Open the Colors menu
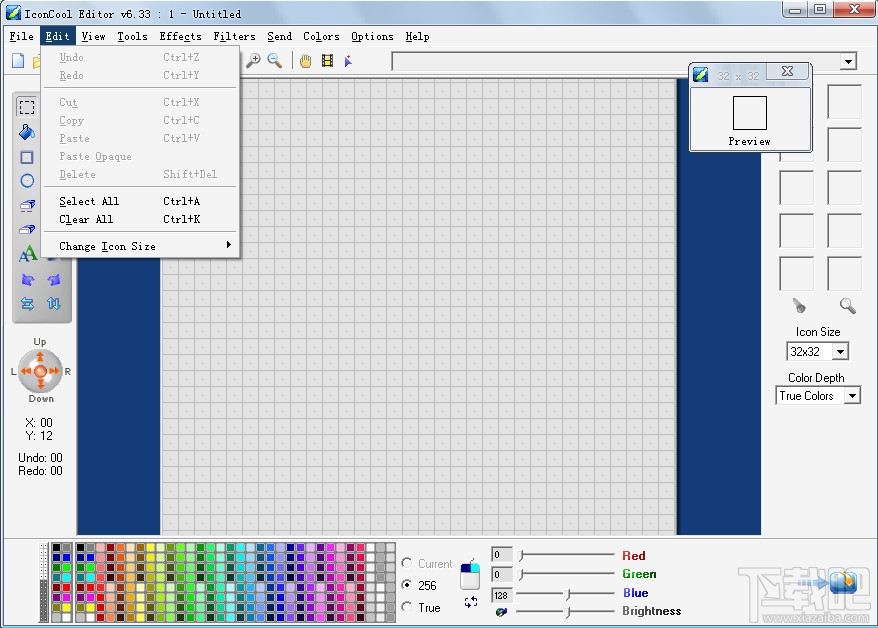Screen dimensions: 878x628 point(320,36)
